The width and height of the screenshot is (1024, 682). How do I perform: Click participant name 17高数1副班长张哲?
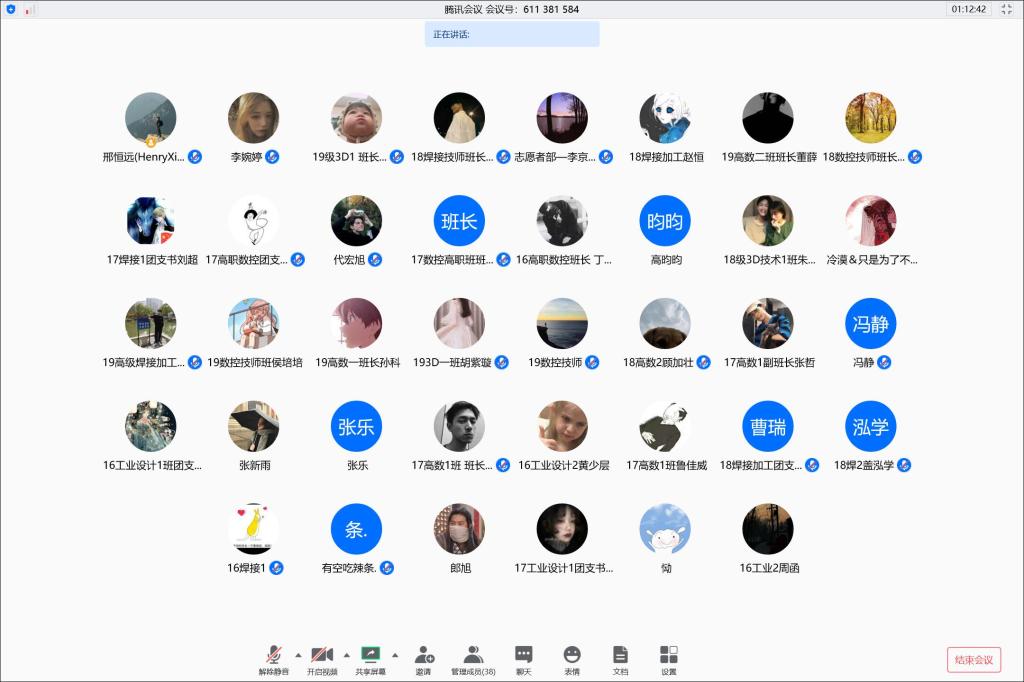point(769,363)
